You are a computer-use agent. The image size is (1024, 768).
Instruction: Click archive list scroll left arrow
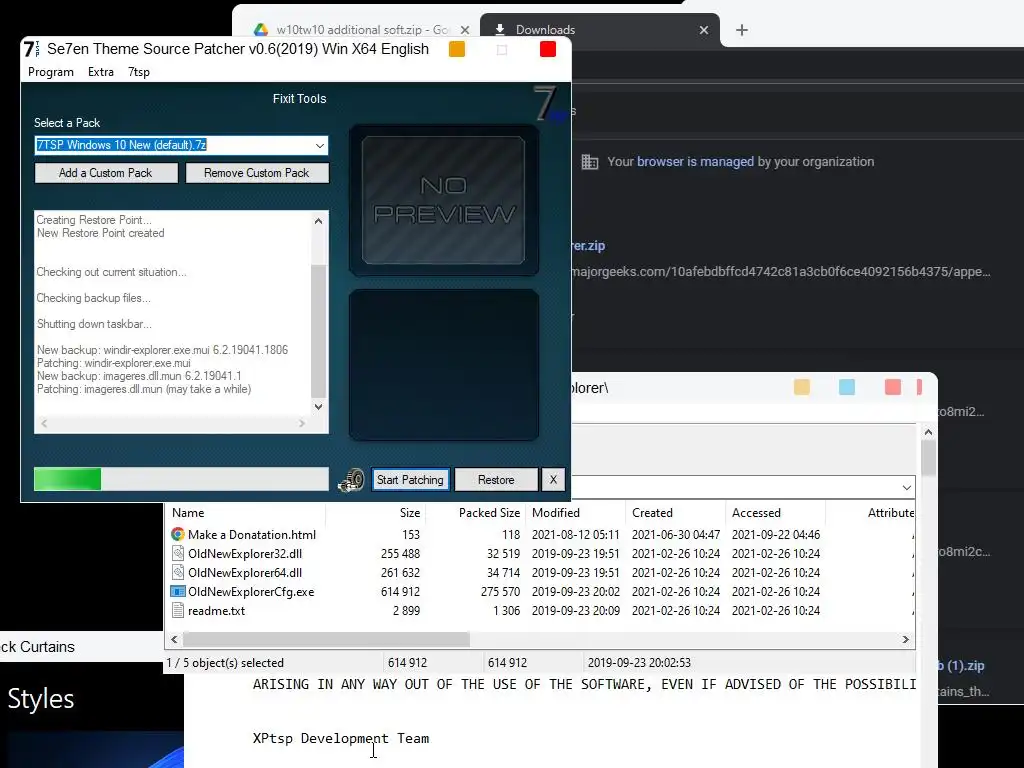tap(174, 639)
